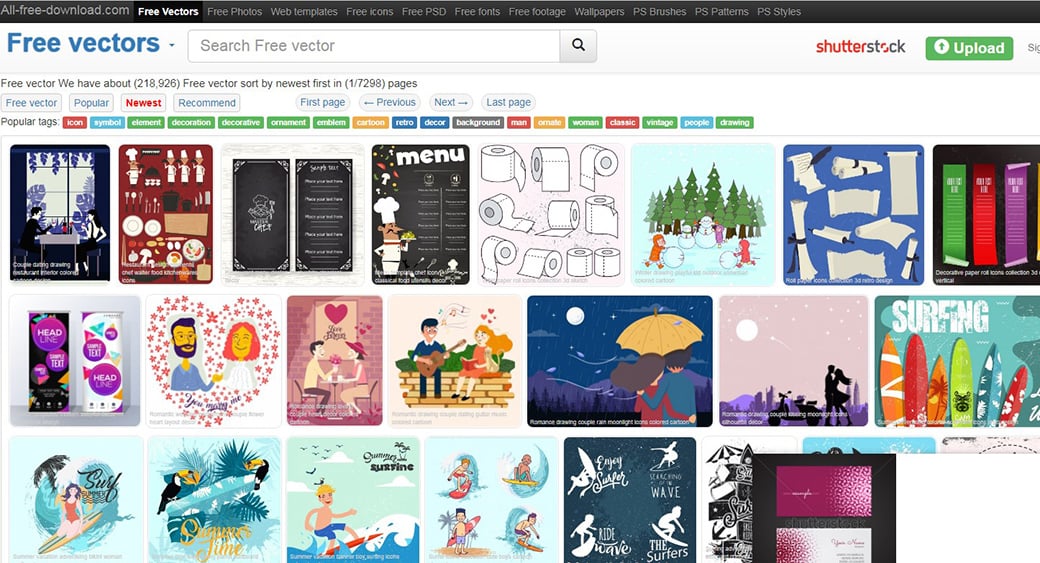
Task: Open the Free Photos menu item
Action: tap(235, 12)
